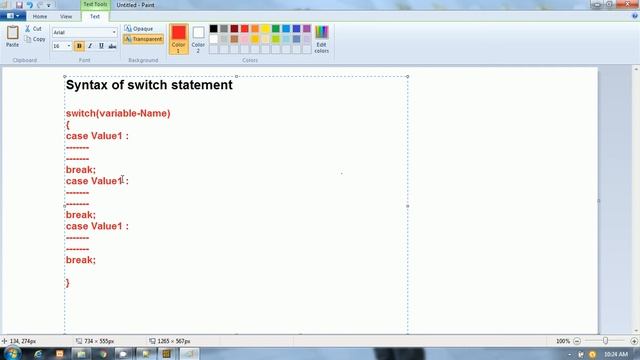Switch to the Home ribbon tab
Screen dimensions: 640x360
(x=40, y=17)
